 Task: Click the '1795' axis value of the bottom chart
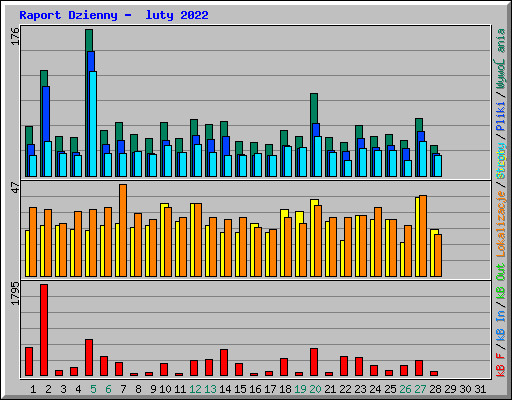tap(15, 294)
